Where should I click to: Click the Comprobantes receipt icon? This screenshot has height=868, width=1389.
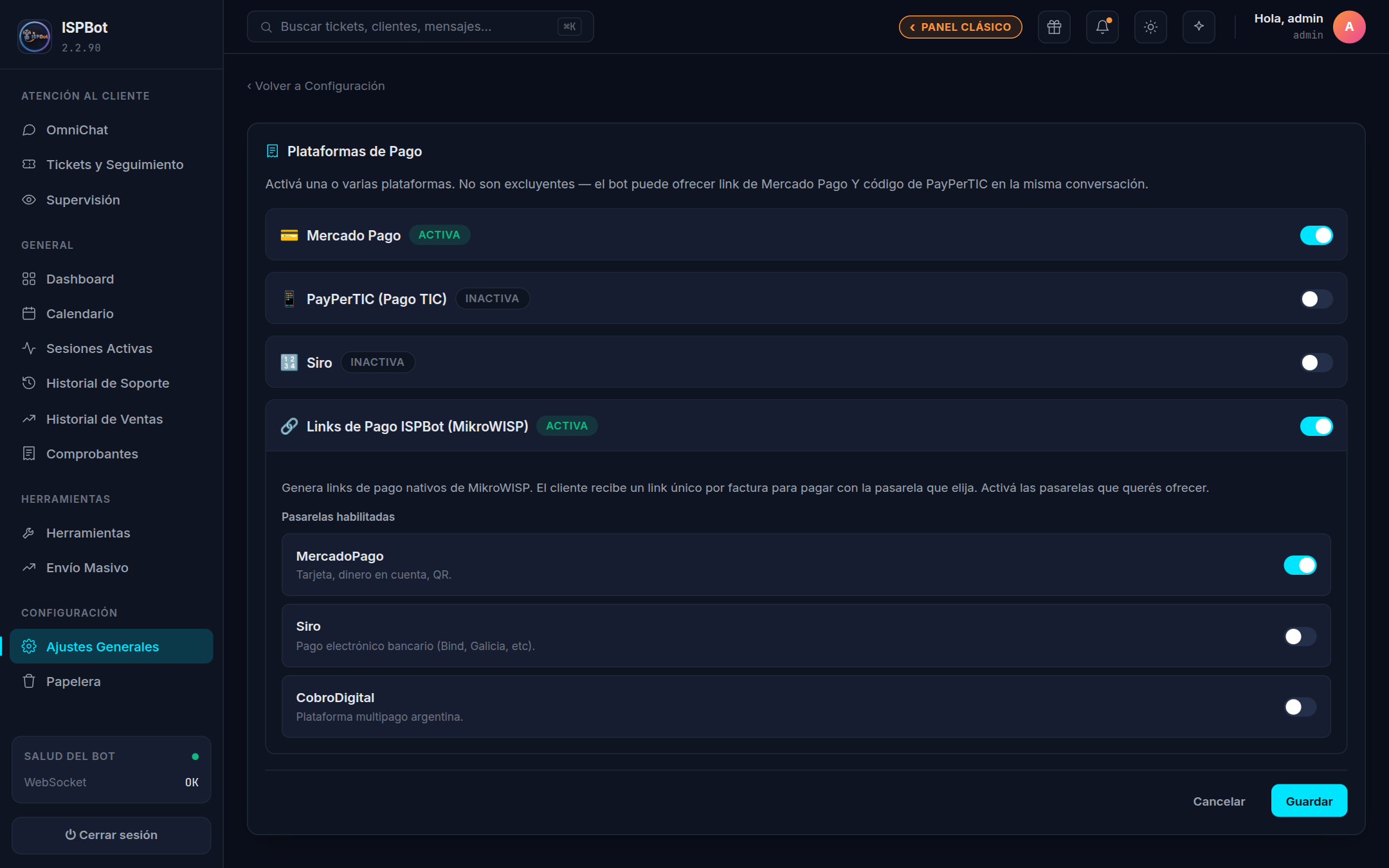click(x=29, y=454)
